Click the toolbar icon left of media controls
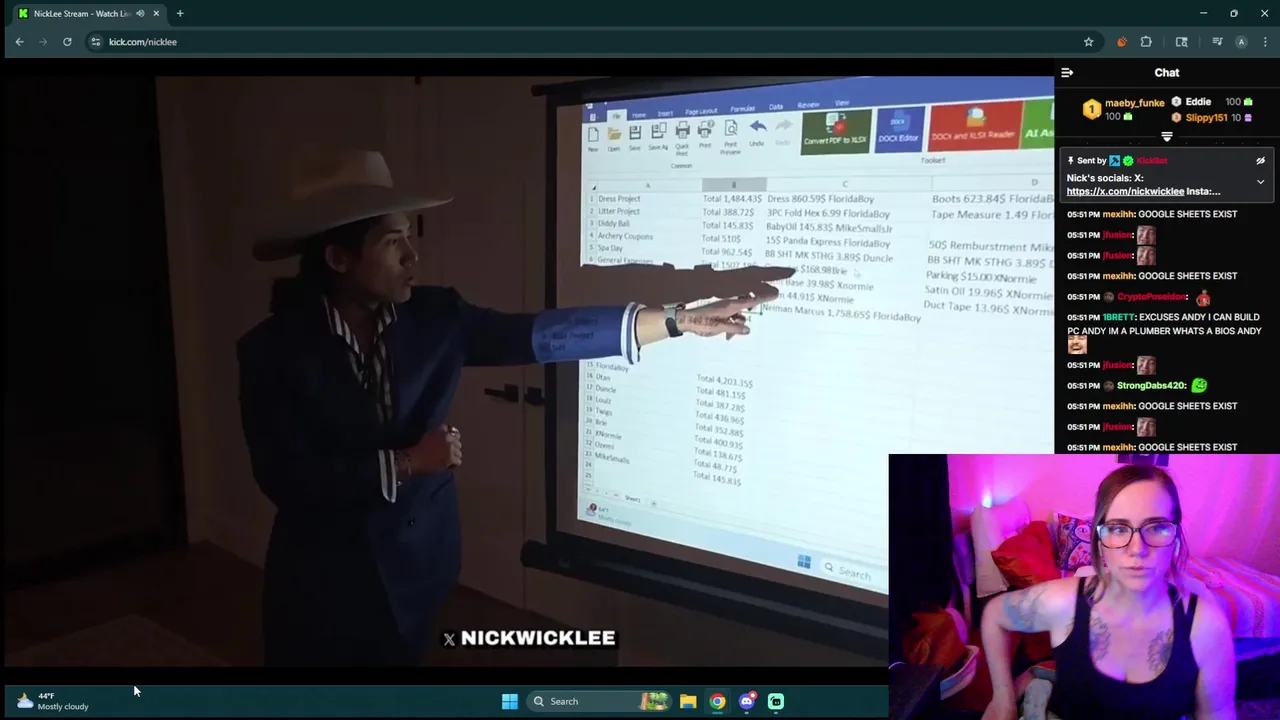1280x720 pixels. coord(1182,42)
